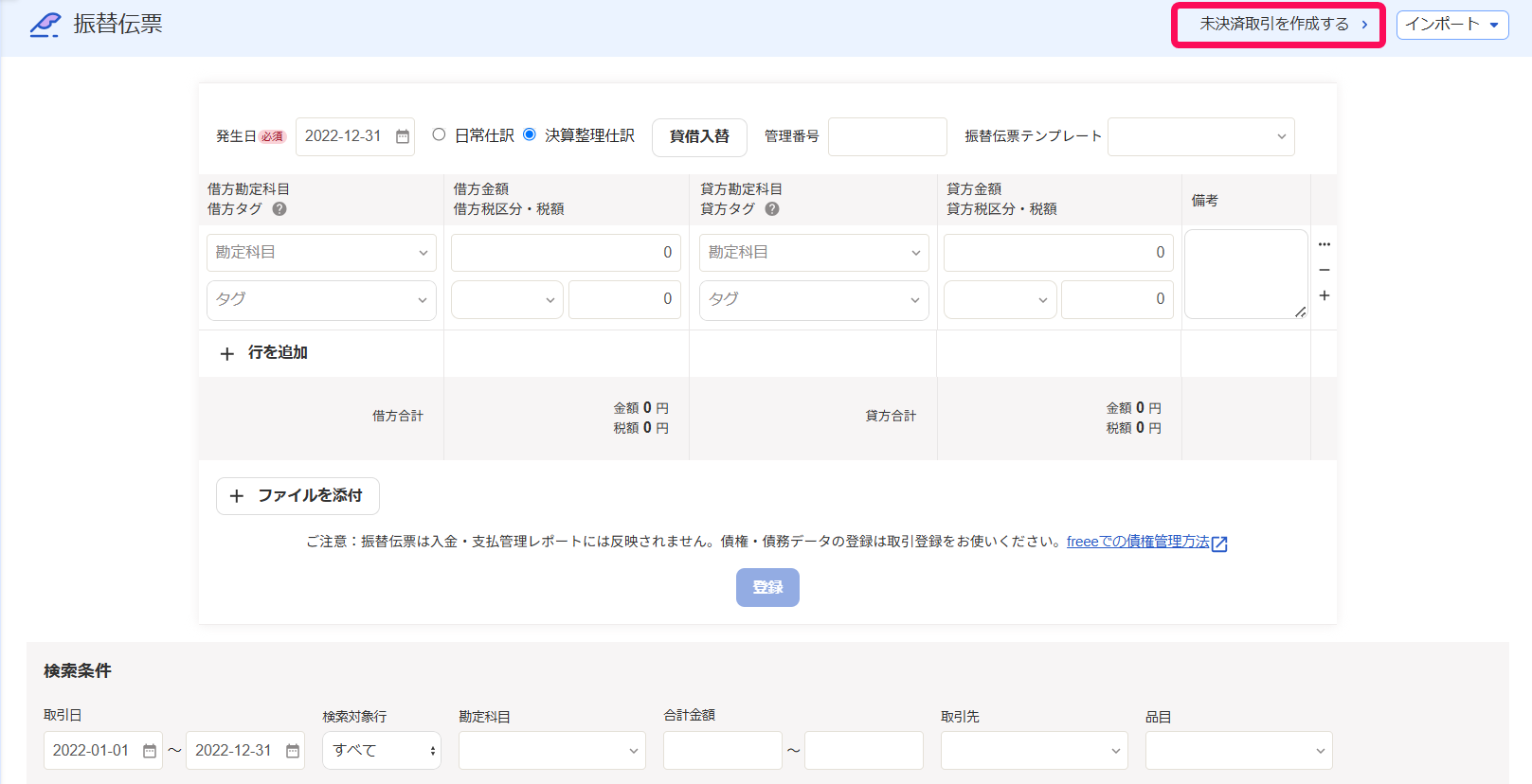Click the 貸借入替 button
Image resolution: width=1532 pixels, height=784 pixels.
pos(699,137)
